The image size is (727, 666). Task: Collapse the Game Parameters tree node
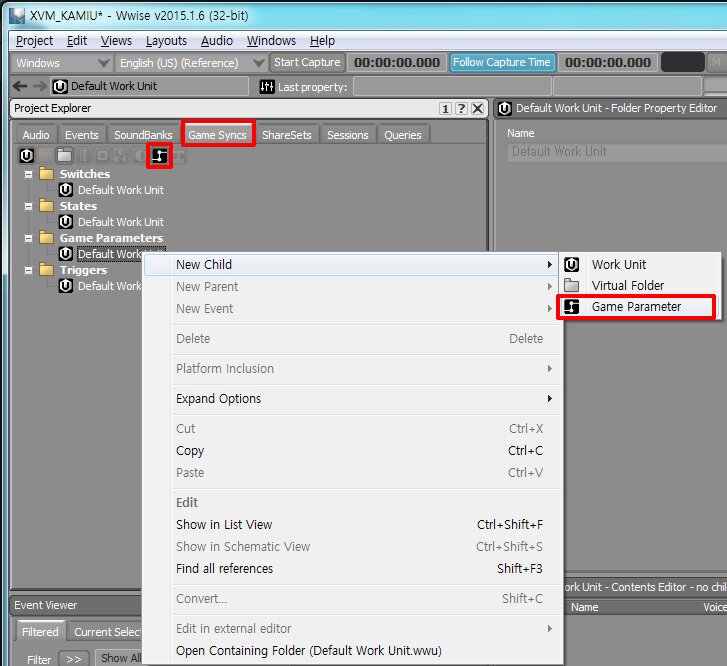coord(28,238)
